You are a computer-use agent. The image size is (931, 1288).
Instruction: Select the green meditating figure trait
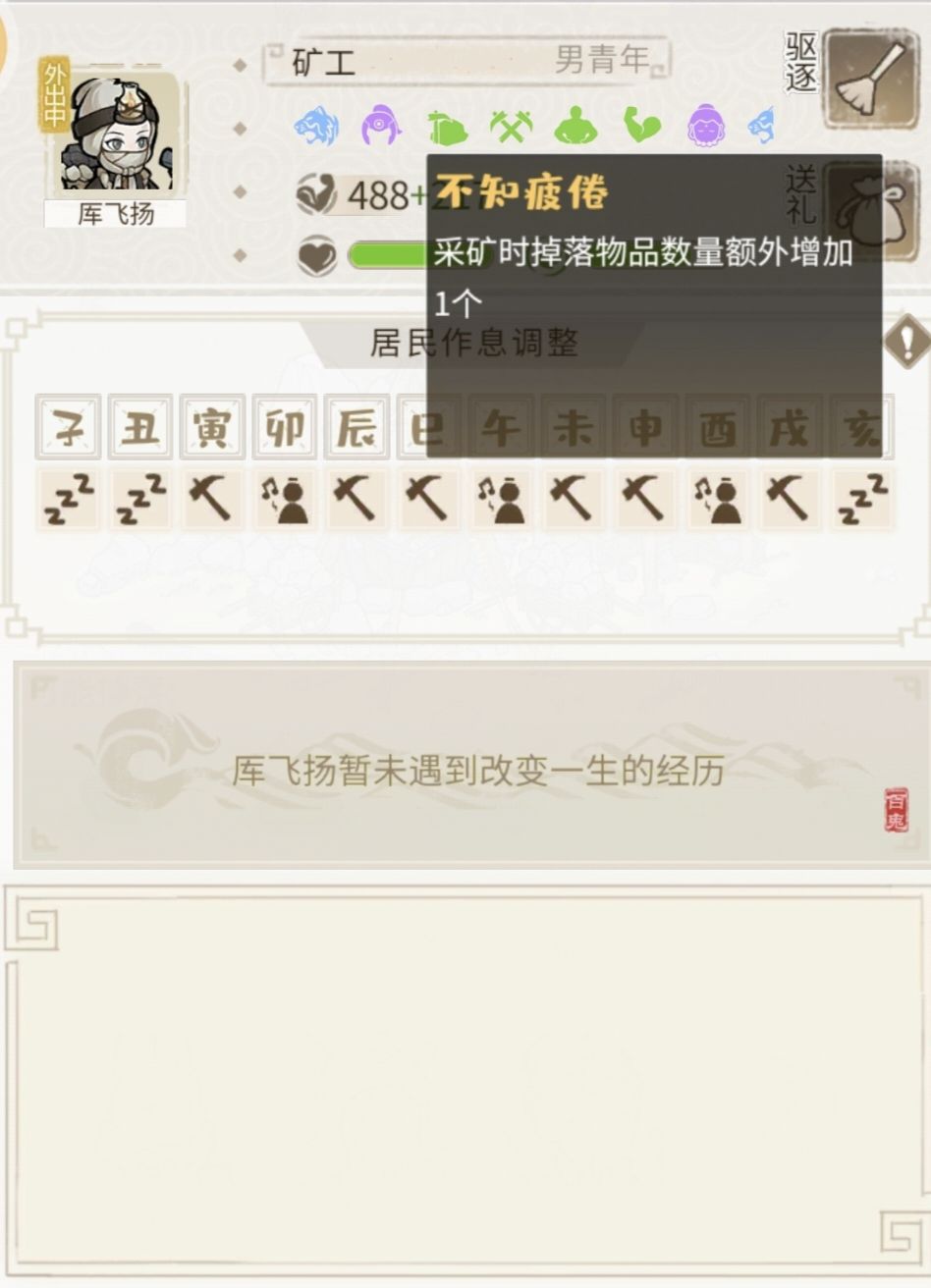pyautogui.click(x=575, y=127)
